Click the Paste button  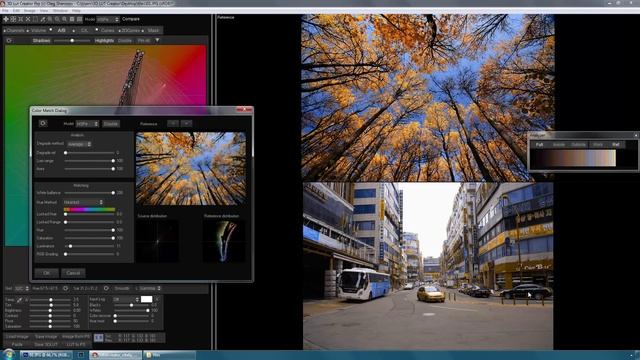[17, 344]
